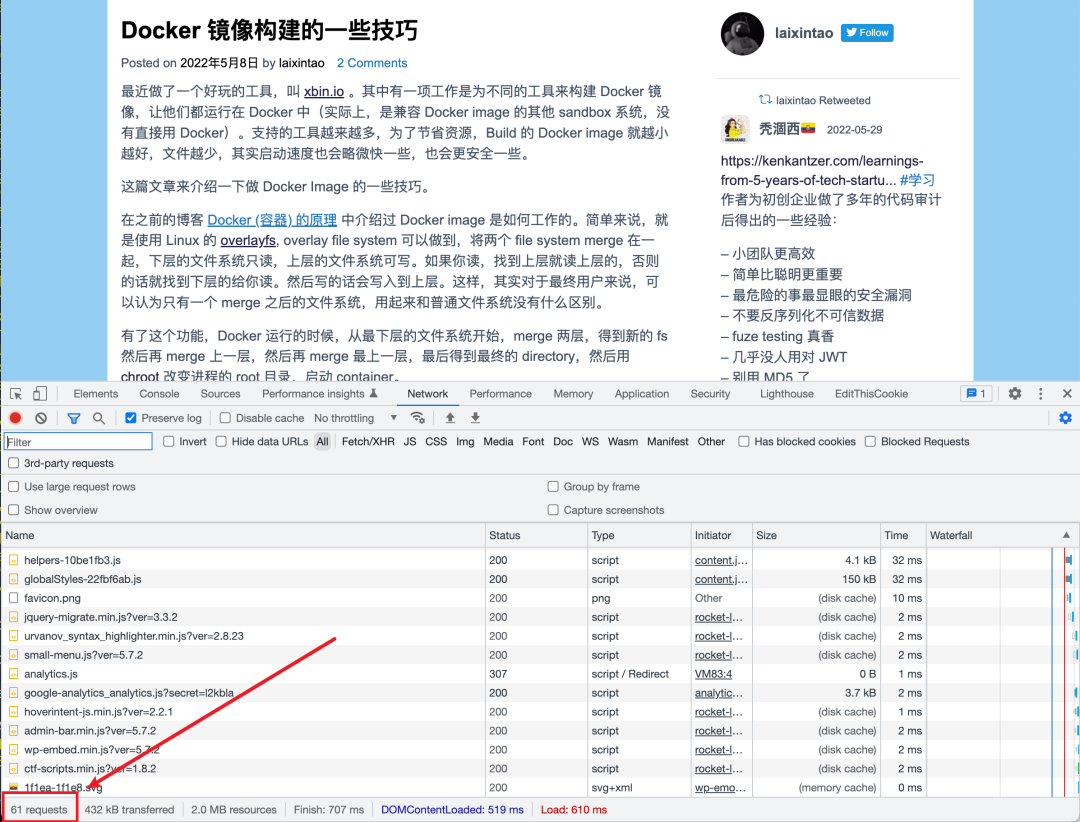Switch to the Lighthouse tab
Viewport: 1080px width, 822px height.
787,393
